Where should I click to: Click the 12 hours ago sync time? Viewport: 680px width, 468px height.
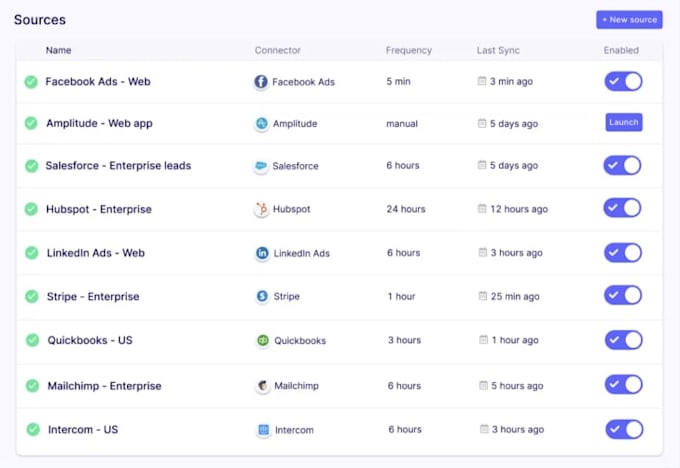click(519, 209)
